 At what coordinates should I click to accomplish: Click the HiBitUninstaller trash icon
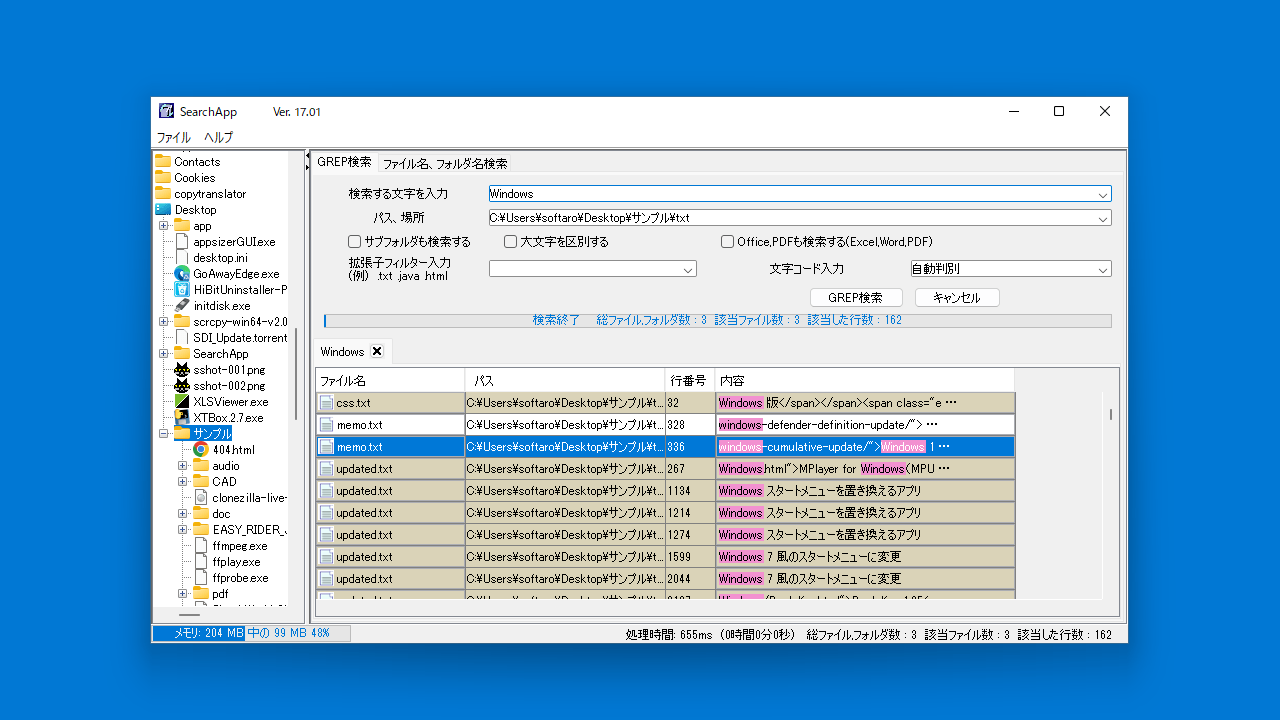tap(182, 289)
